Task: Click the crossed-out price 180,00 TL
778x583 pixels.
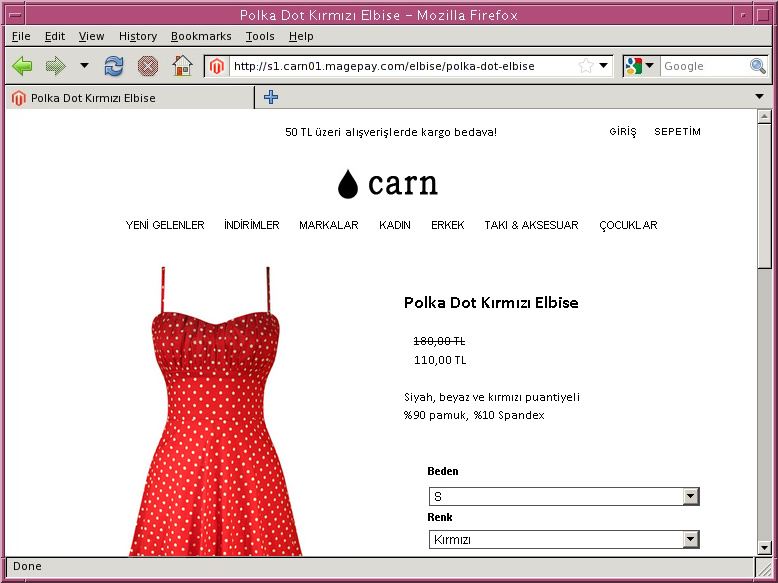Action: (439, 341)
